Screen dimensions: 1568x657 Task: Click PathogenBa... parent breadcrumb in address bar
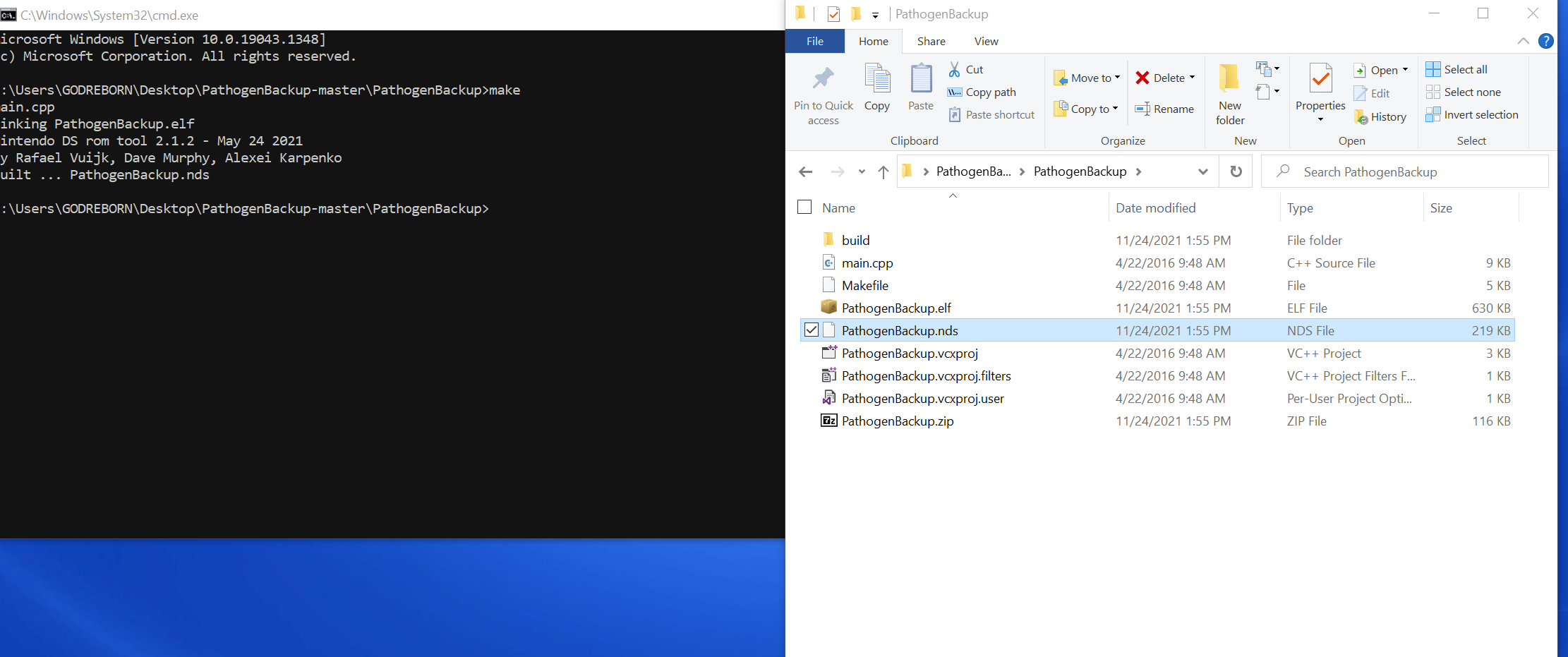tap(973, 171)
